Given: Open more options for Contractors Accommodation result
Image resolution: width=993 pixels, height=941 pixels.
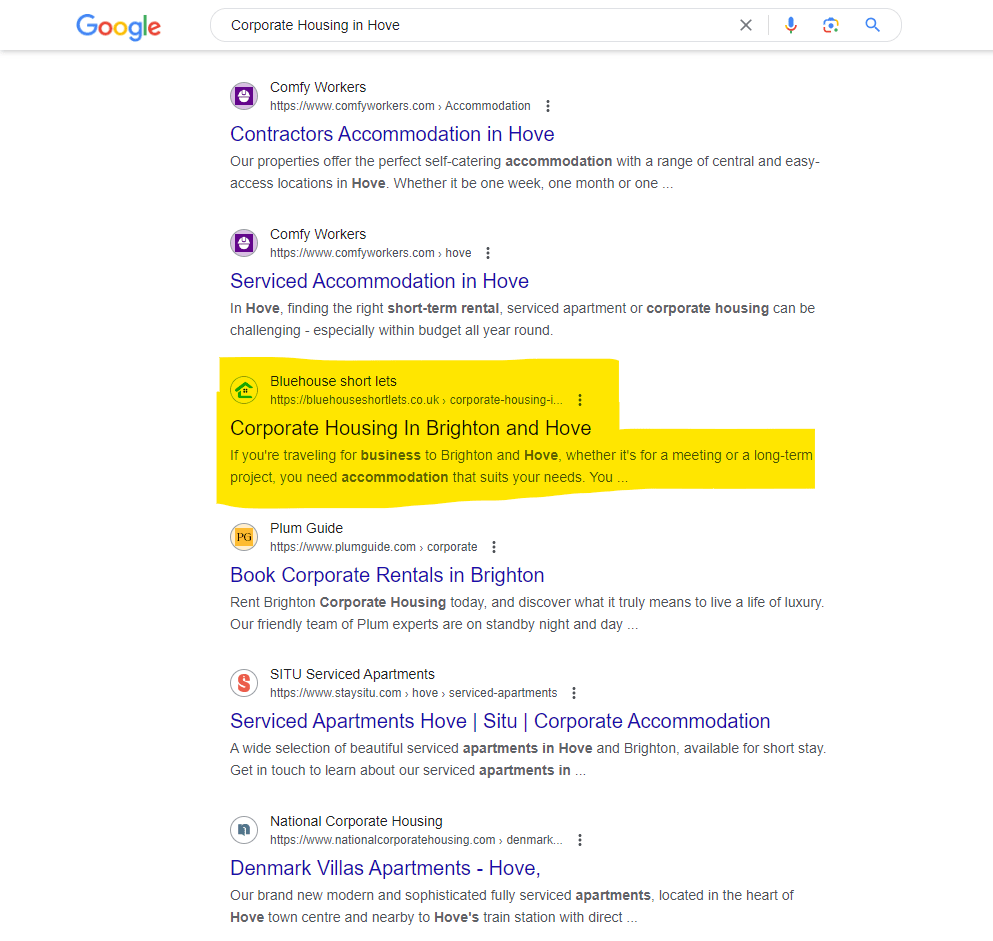Looking at the screenshot, I should coord(548,106).
